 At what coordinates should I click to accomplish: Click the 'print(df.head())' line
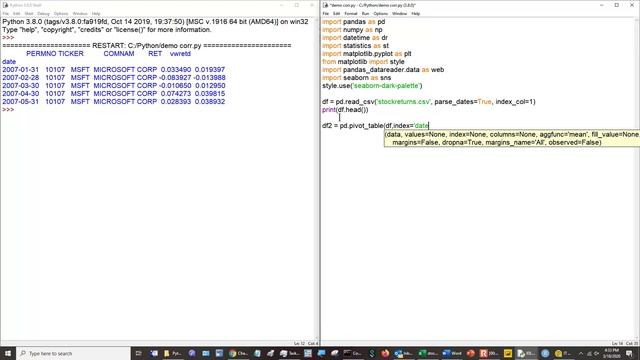(x=345, y=110)
